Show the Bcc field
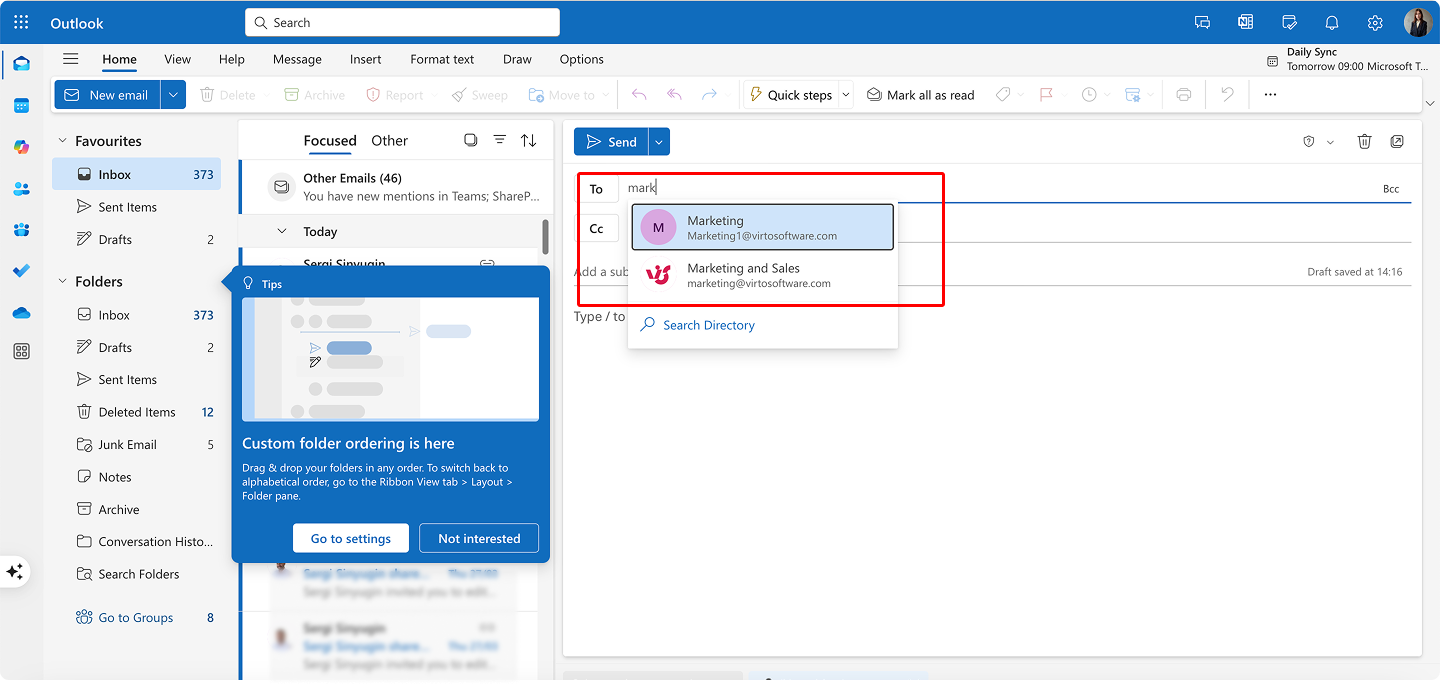 click(1391, 188)
